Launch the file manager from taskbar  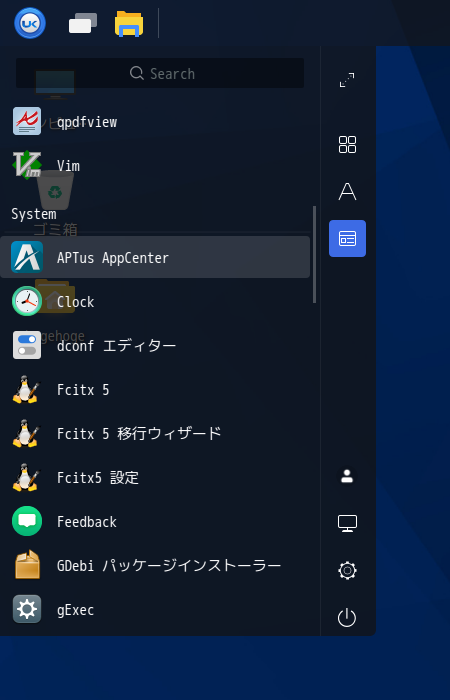(129, 24)
